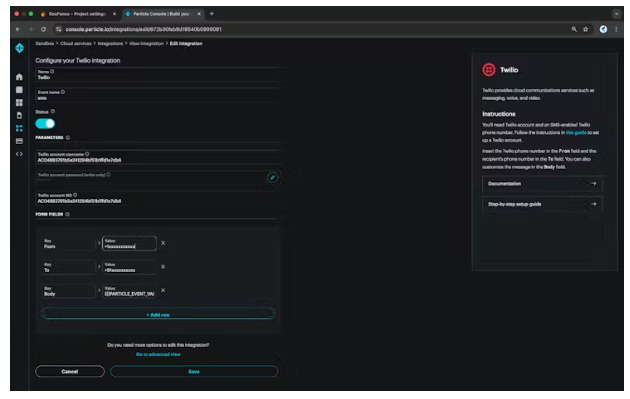Click the Body Key field
Screen dimensions: 630x399
pyautogui.click(x=68, y=291)
